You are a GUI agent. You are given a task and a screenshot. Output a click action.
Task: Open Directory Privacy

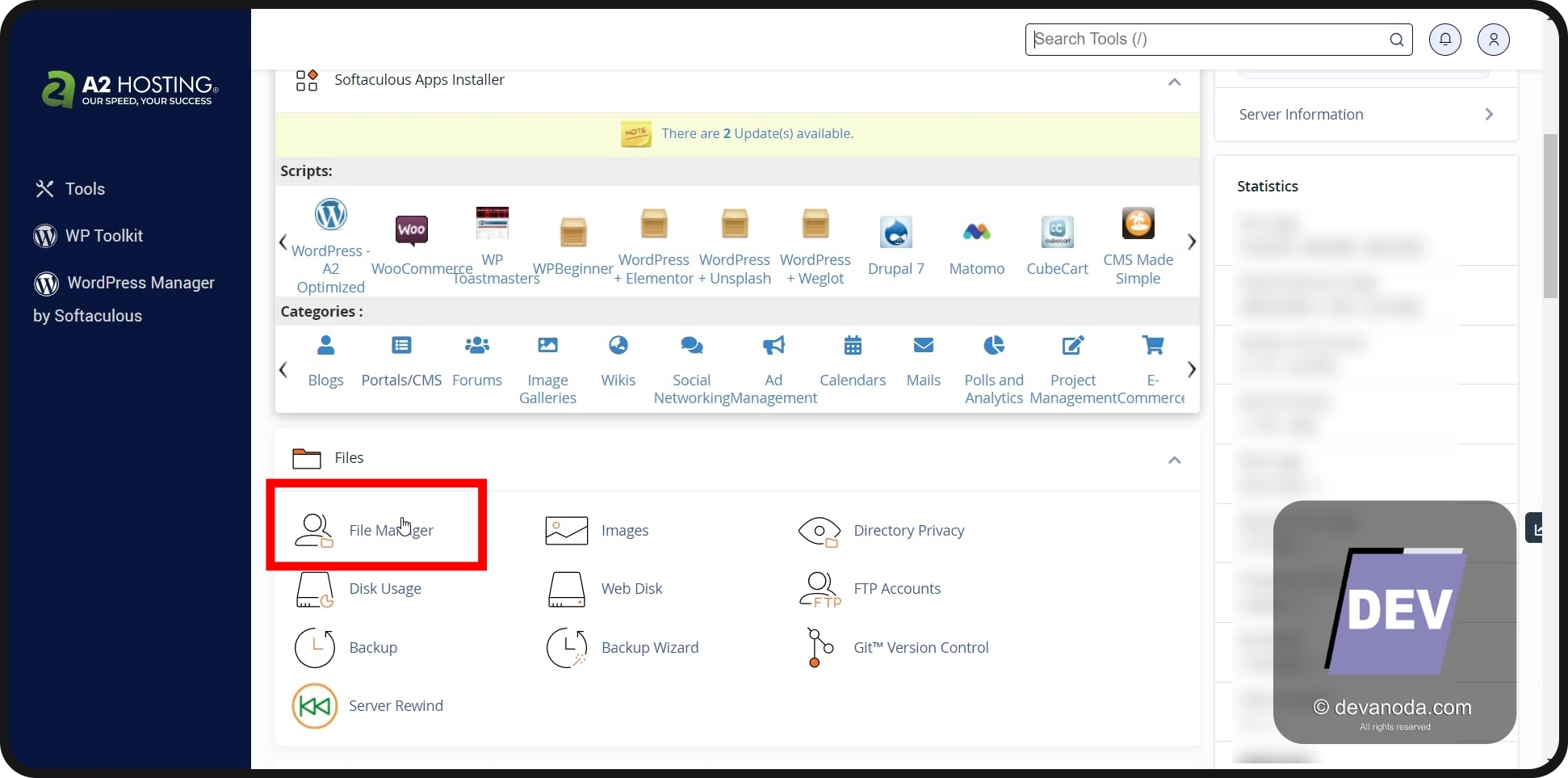click(881, 530)
